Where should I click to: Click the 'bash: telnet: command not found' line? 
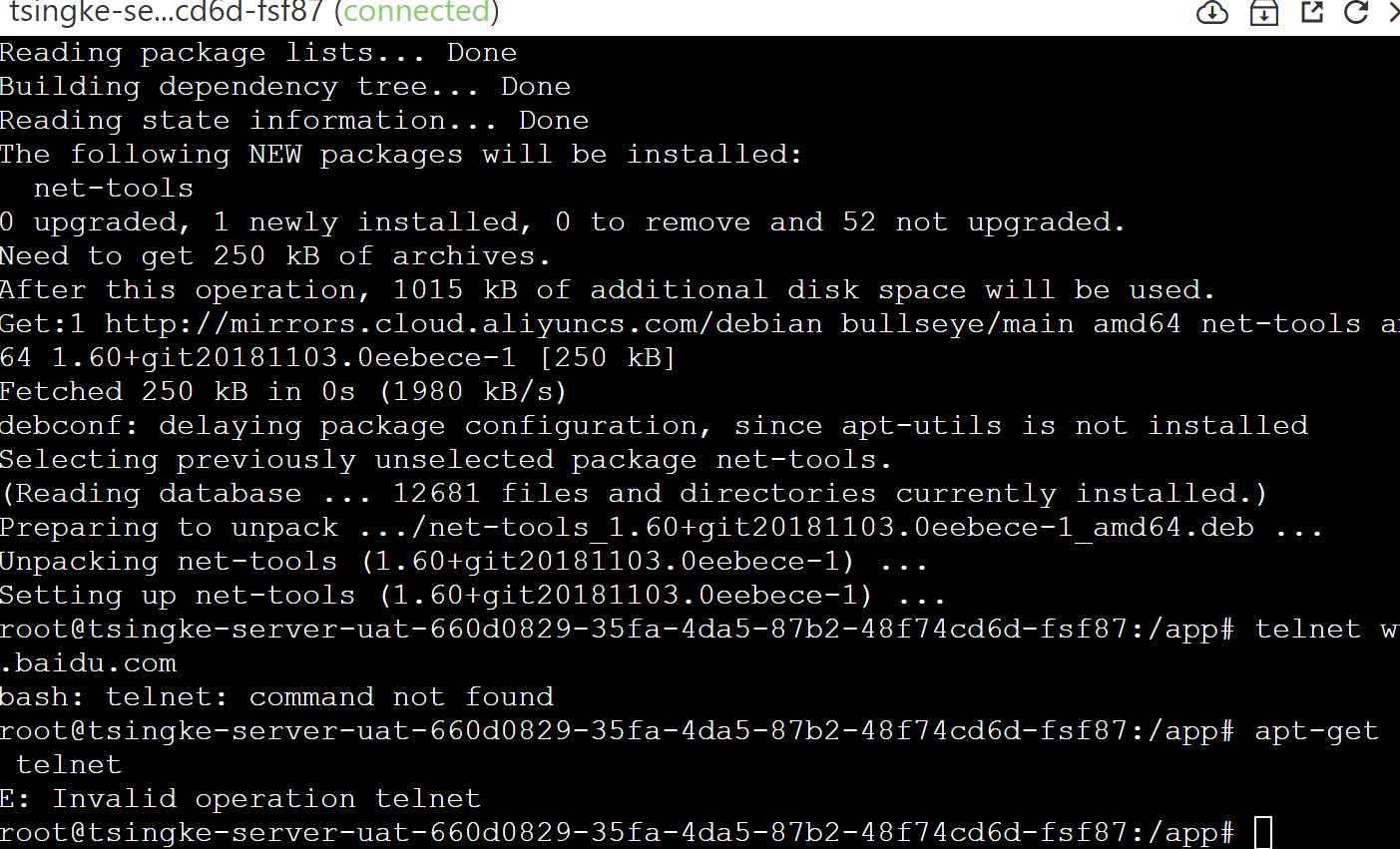pos(276,697)
